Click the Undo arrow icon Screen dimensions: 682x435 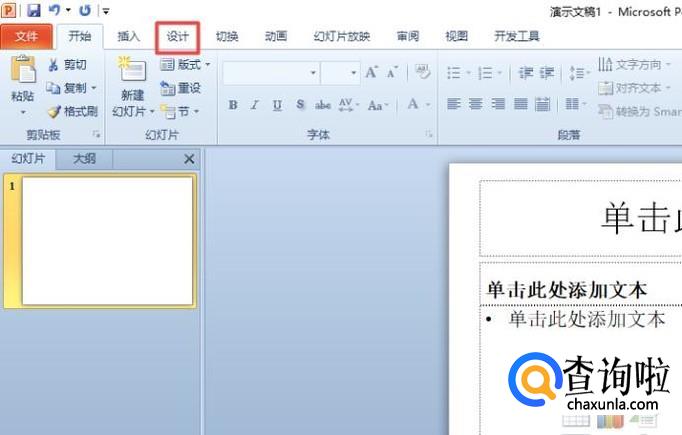(54, 10)
